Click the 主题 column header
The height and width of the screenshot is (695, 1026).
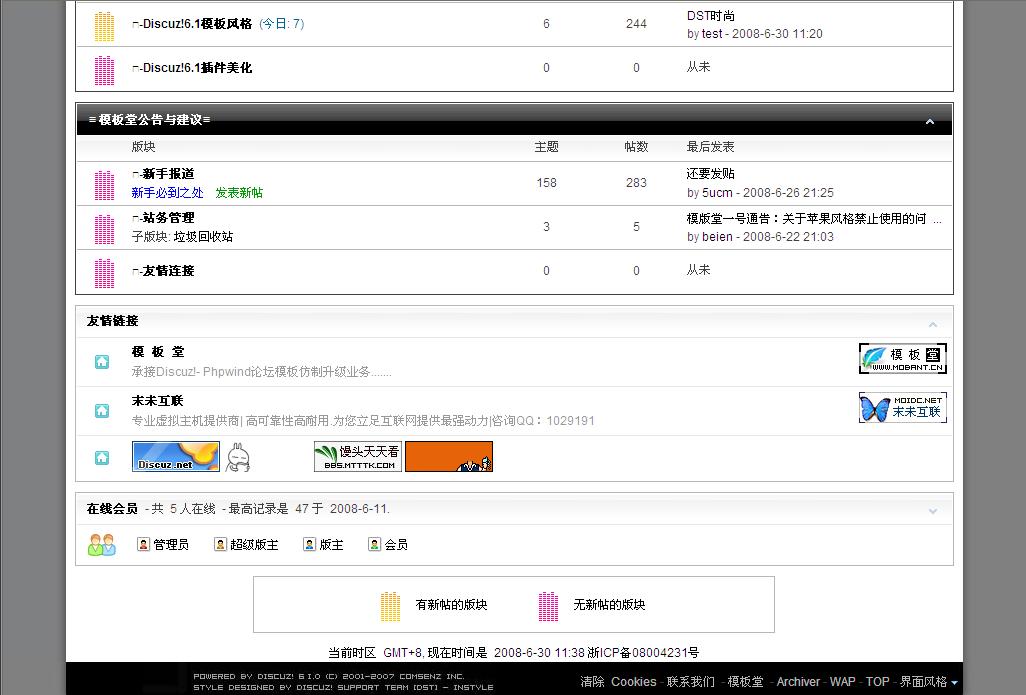click(x=546, y=147)
